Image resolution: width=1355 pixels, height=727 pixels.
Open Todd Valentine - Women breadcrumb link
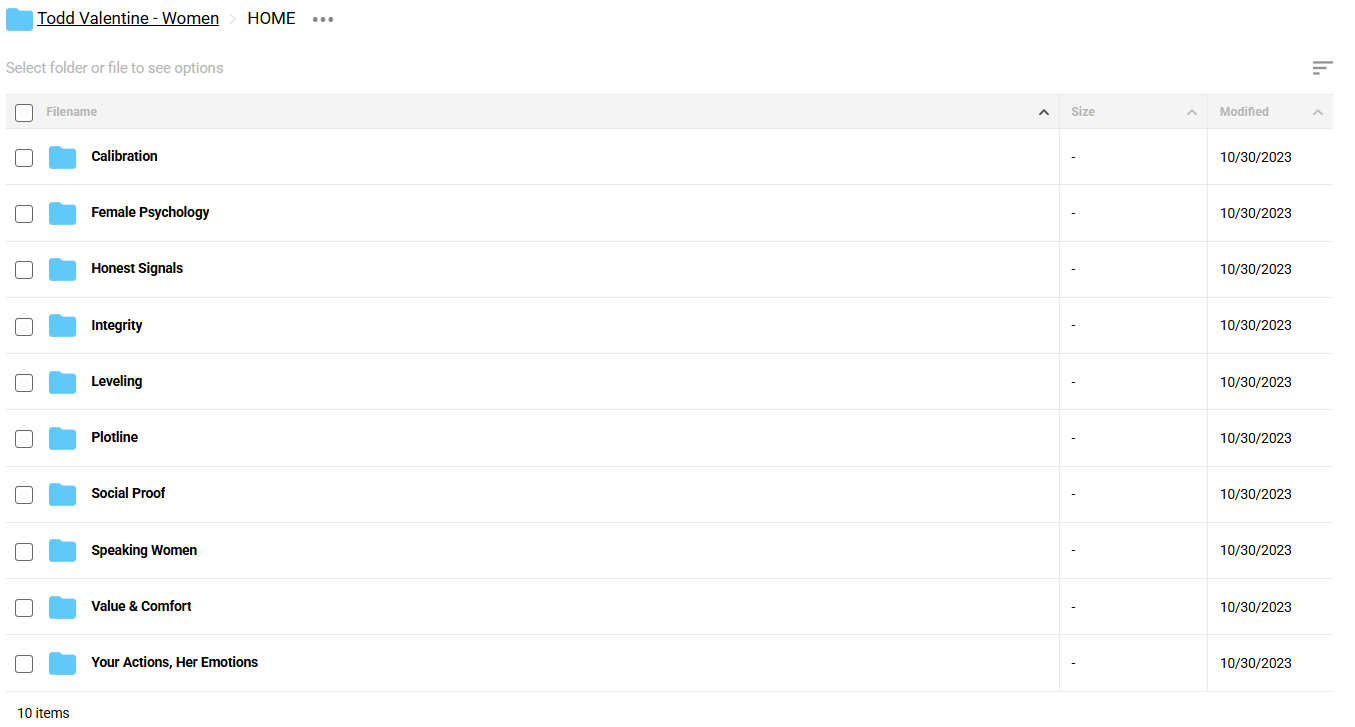click(x=128, y=19)
